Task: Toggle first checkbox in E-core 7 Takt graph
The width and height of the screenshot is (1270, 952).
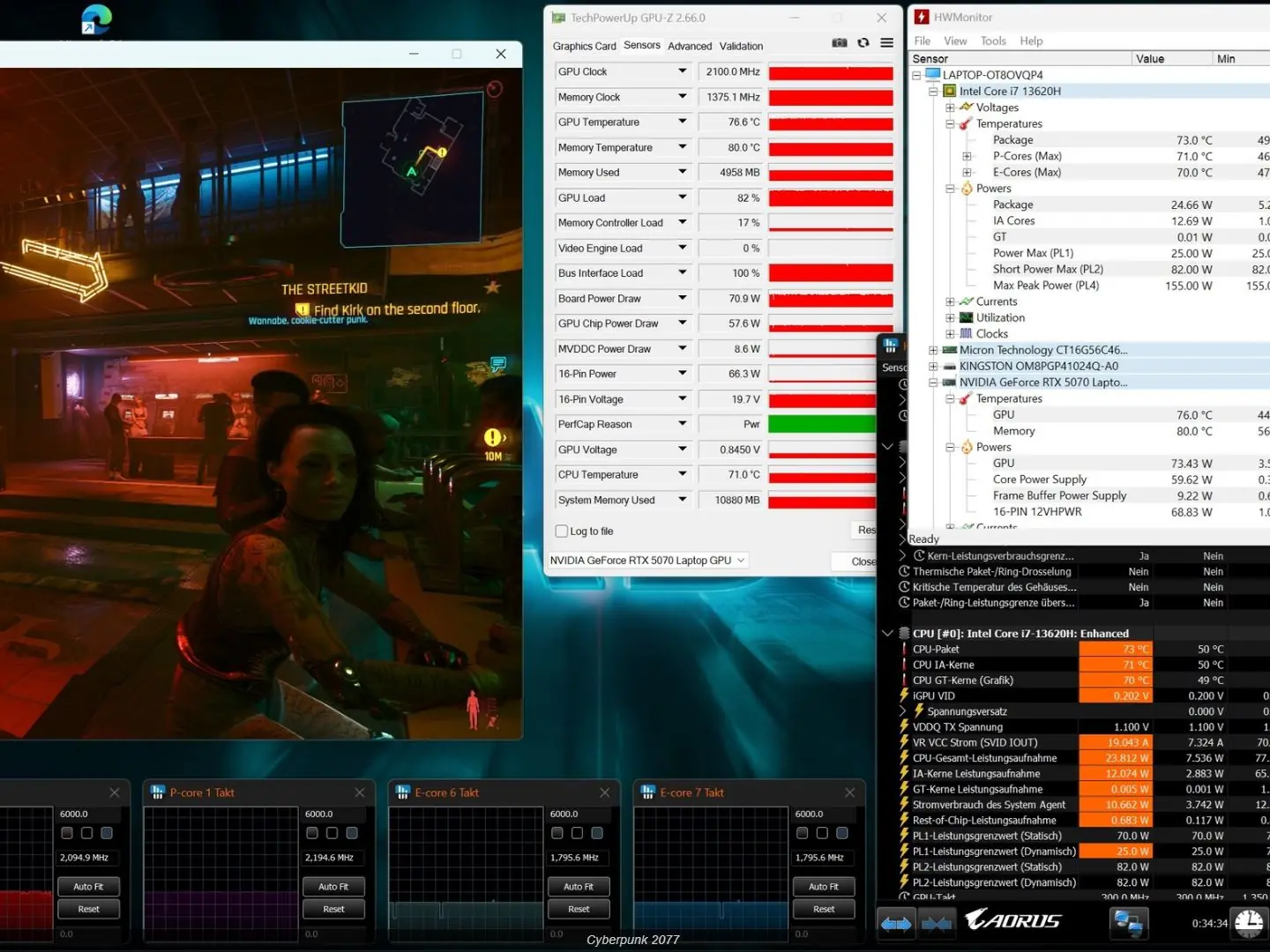Action: pyautogui.click(x=803, y=833)
